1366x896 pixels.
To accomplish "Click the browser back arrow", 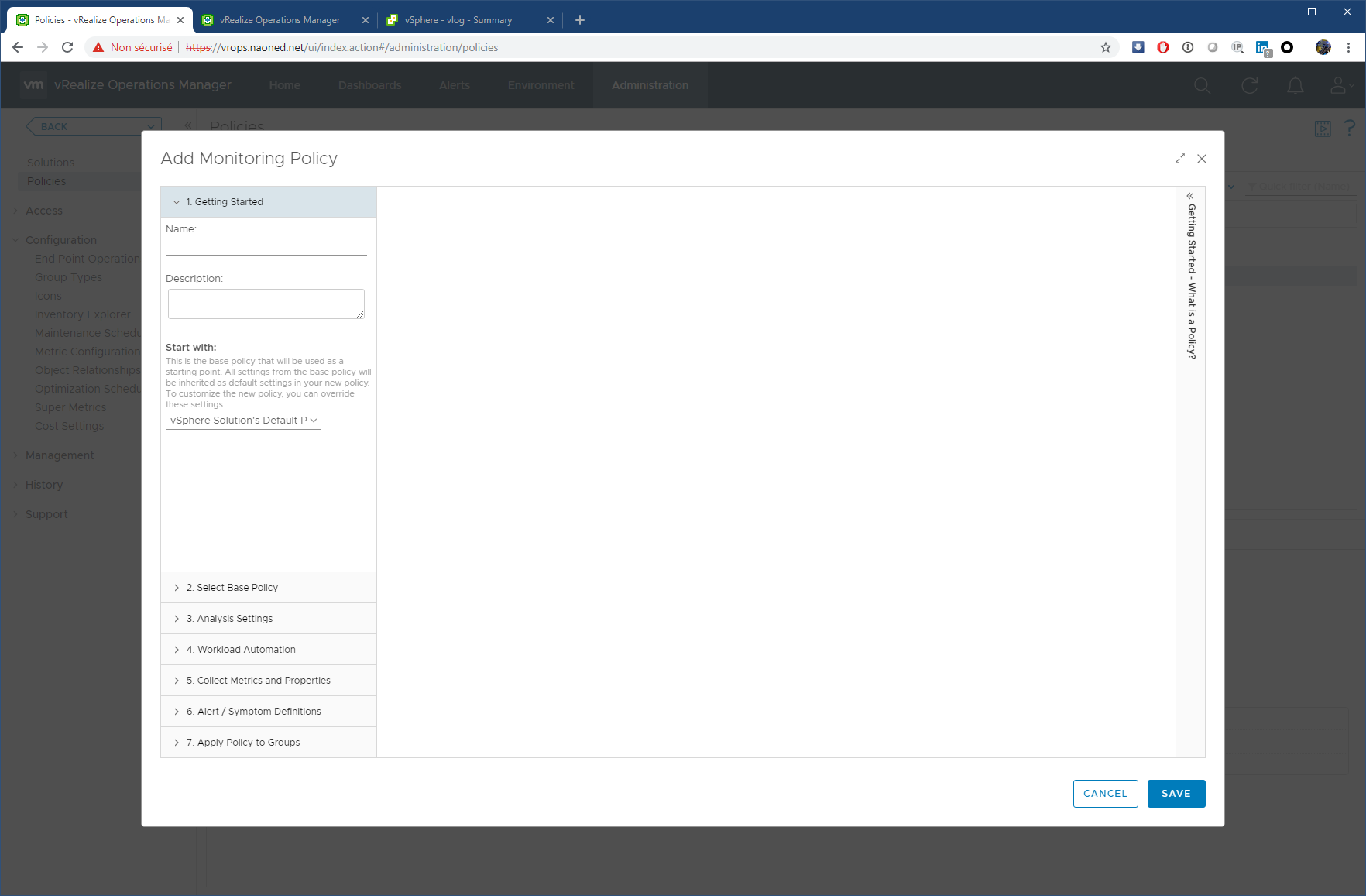I will (18, 47).
